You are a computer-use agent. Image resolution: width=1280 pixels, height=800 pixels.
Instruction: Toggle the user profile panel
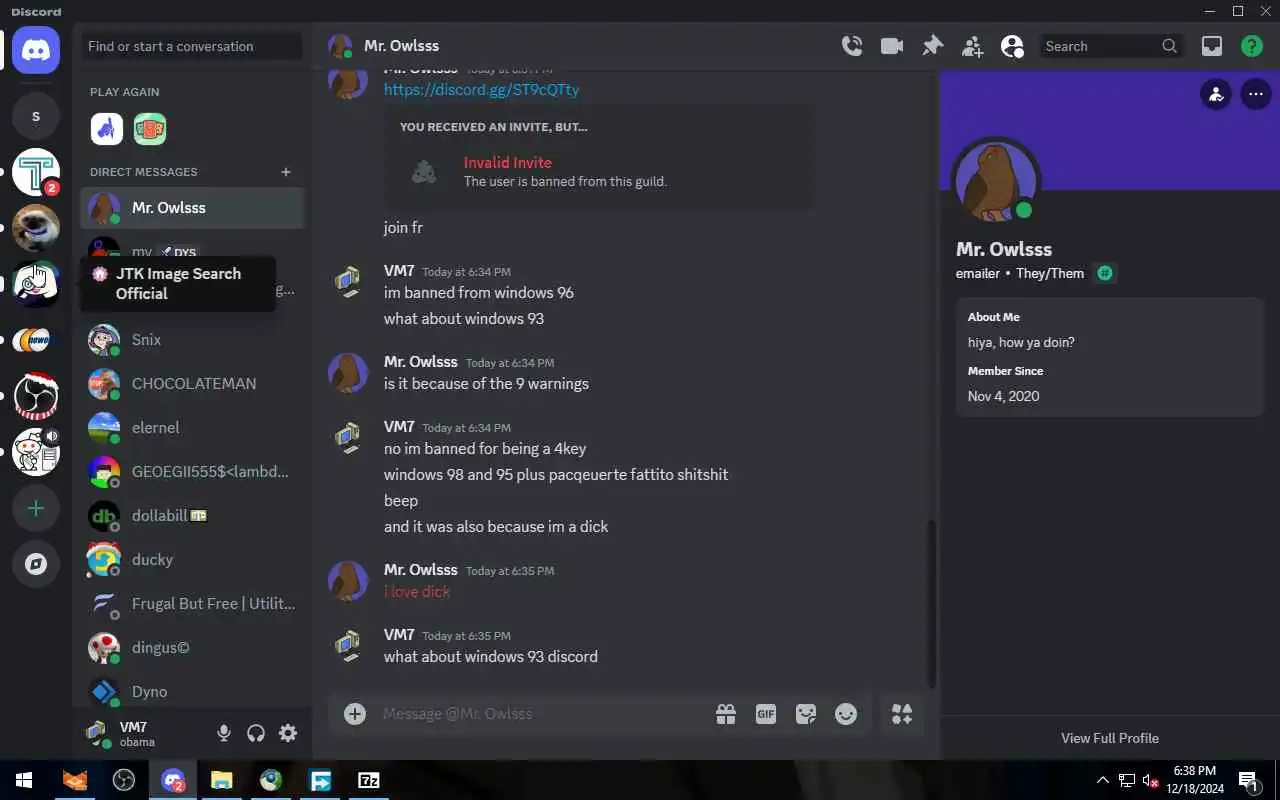point(1012,46)
